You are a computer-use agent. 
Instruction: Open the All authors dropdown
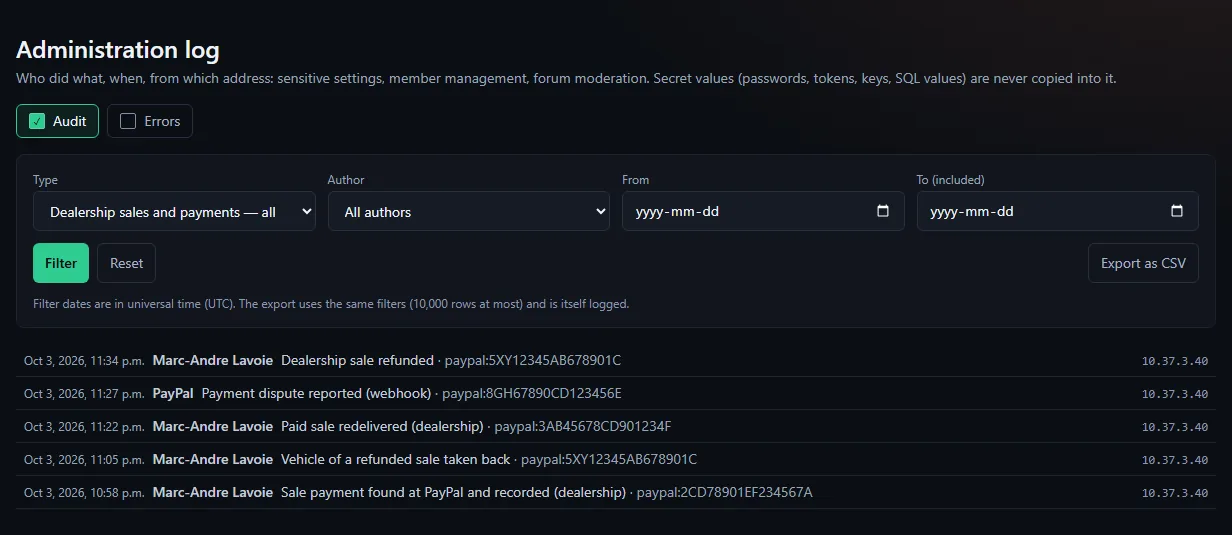click(x=469, y=212)
